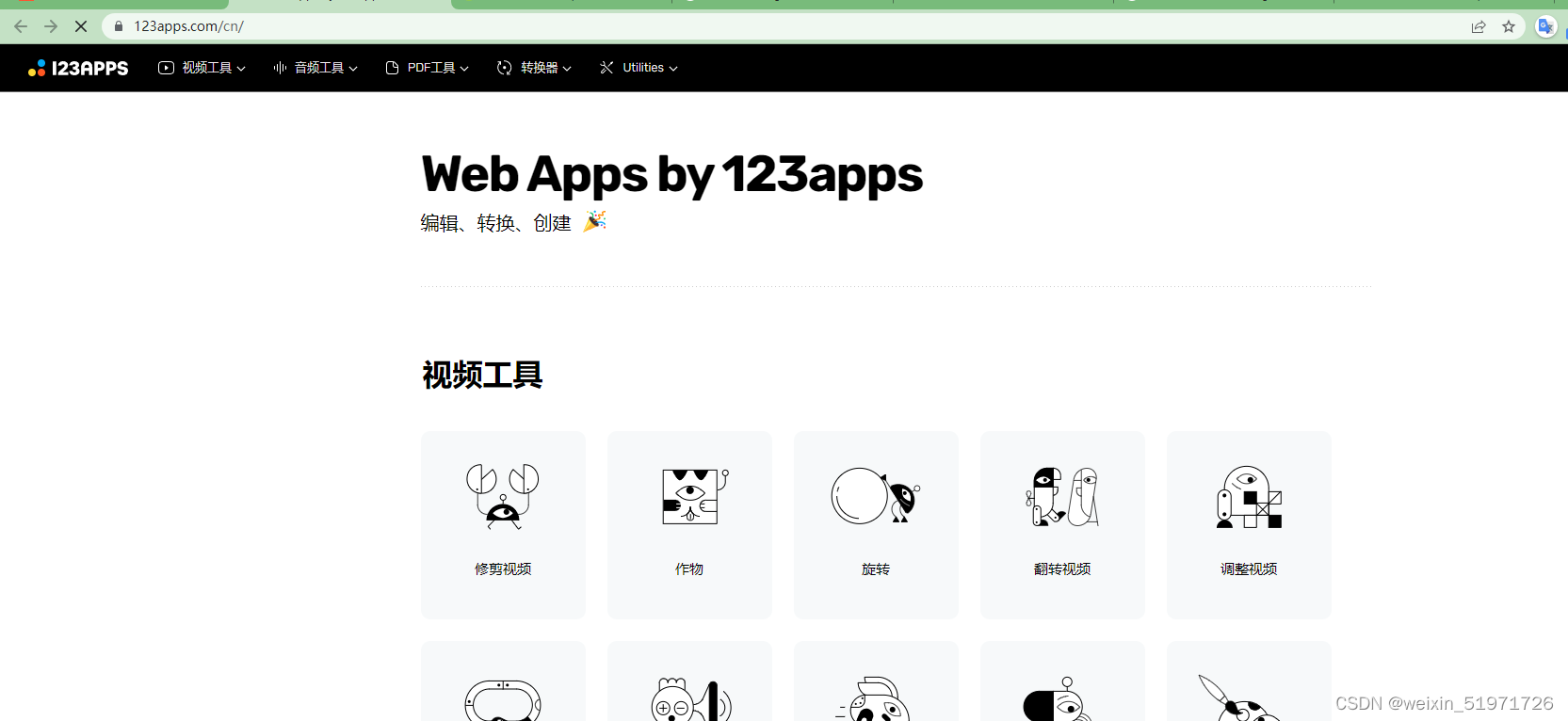Screen dimensions: 1568x721
Task: Open the plus-minus face illustration card
Action: pos(689,681)
